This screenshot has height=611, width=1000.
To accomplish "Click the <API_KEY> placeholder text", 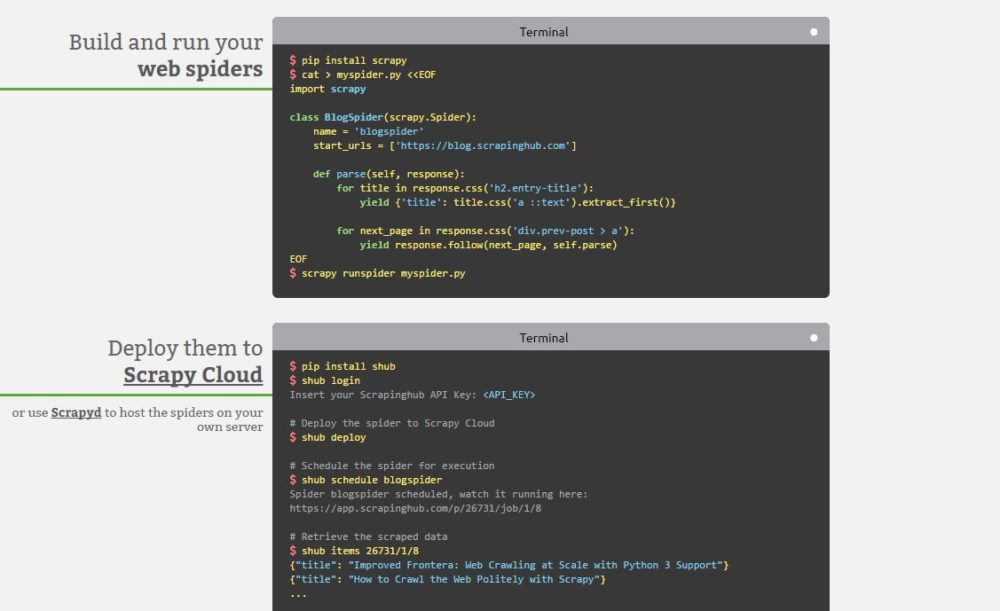I will (508, 395).
